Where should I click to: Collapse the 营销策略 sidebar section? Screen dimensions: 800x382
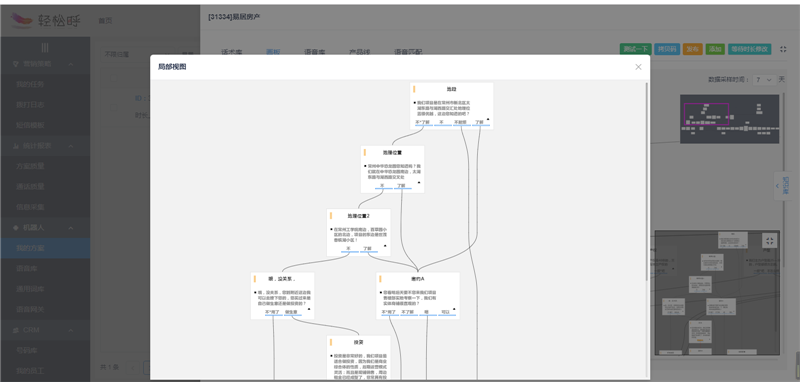(x=71, y=64)
